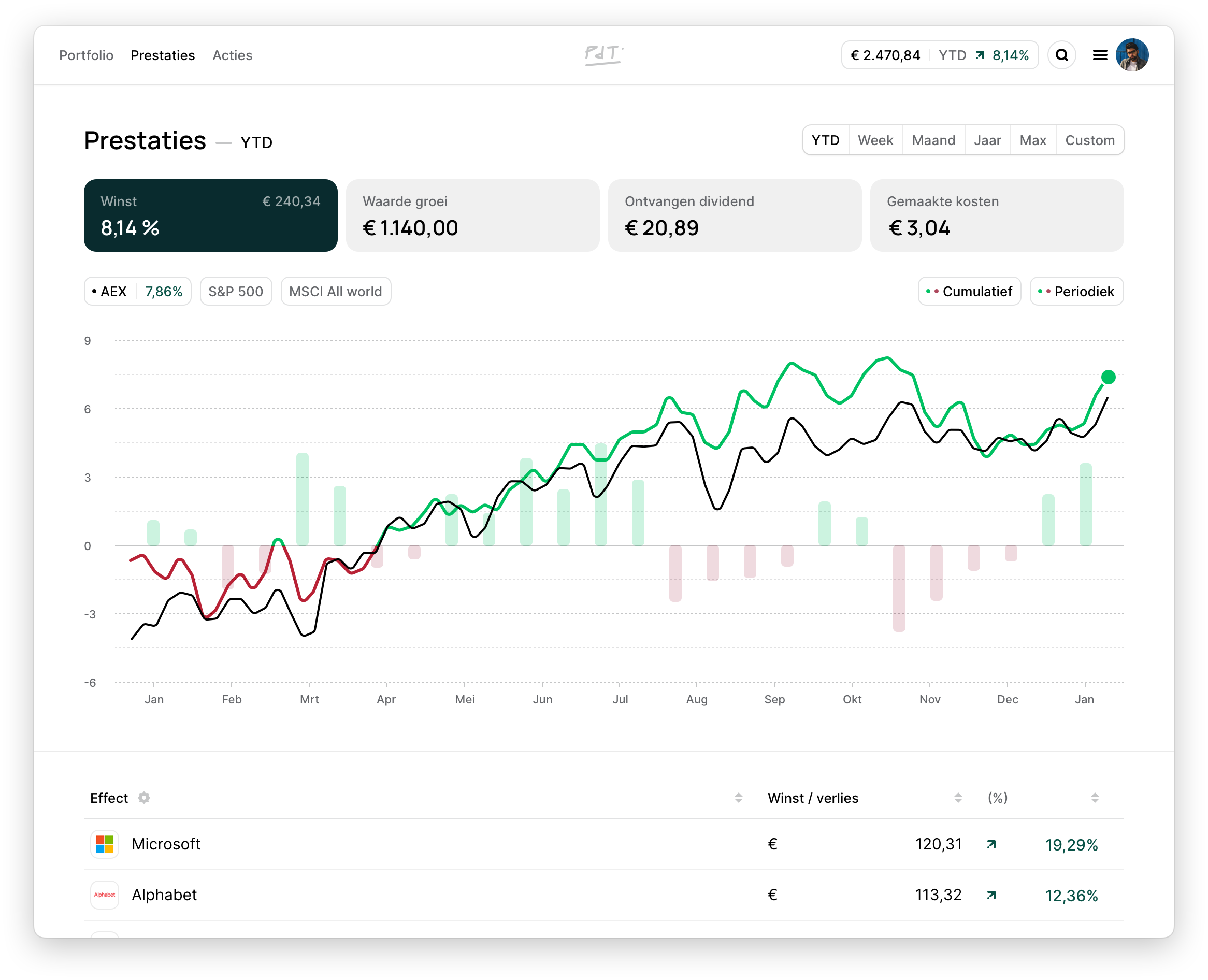Switch to the Week time range tab

875,140
